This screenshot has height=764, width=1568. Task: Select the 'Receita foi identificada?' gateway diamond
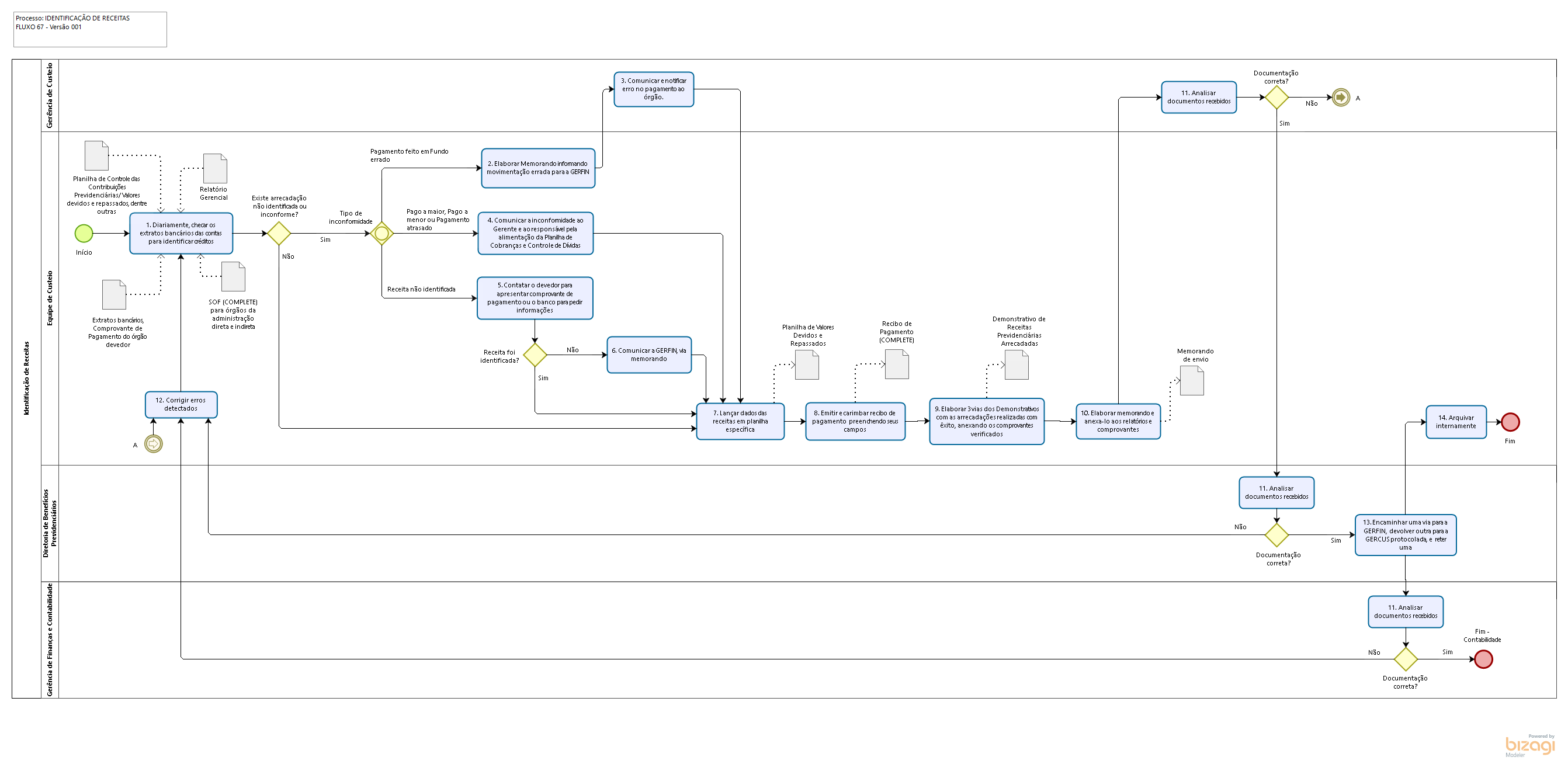[535, 355]
